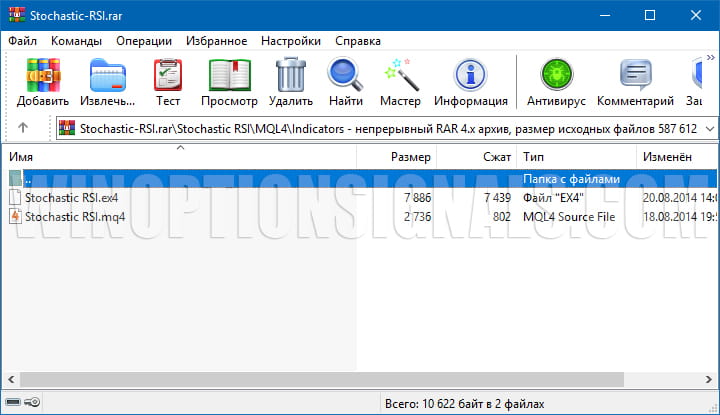The height and width of the screenshot is (415, 720).
Task: Open the Настройки menu
Action: (x=290, y=41)
